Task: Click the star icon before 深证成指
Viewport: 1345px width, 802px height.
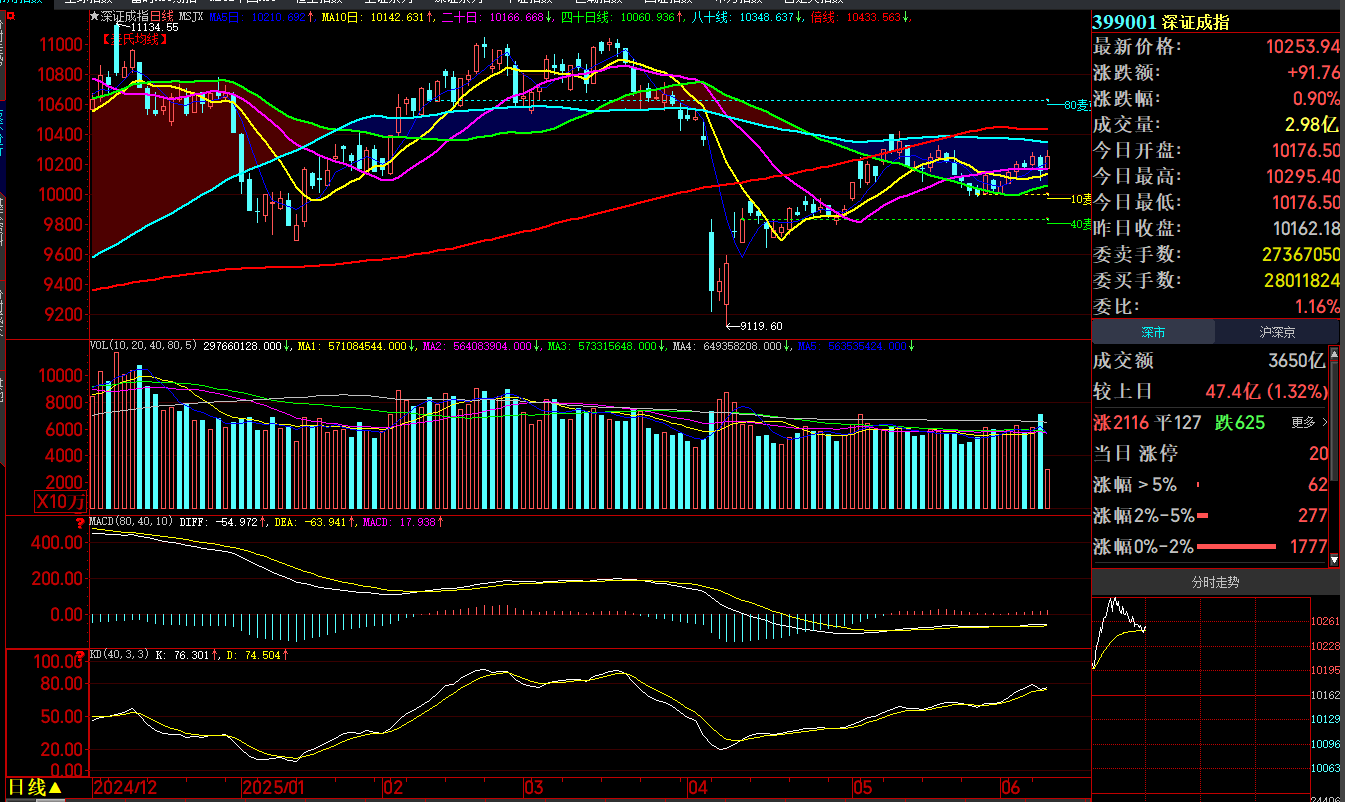Action: click(x=95, y=17)
